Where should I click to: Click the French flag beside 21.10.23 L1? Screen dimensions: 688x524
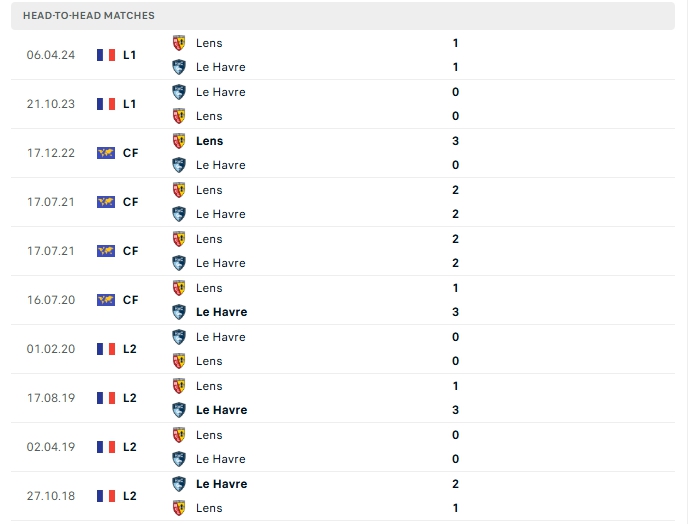pos(106,104)
